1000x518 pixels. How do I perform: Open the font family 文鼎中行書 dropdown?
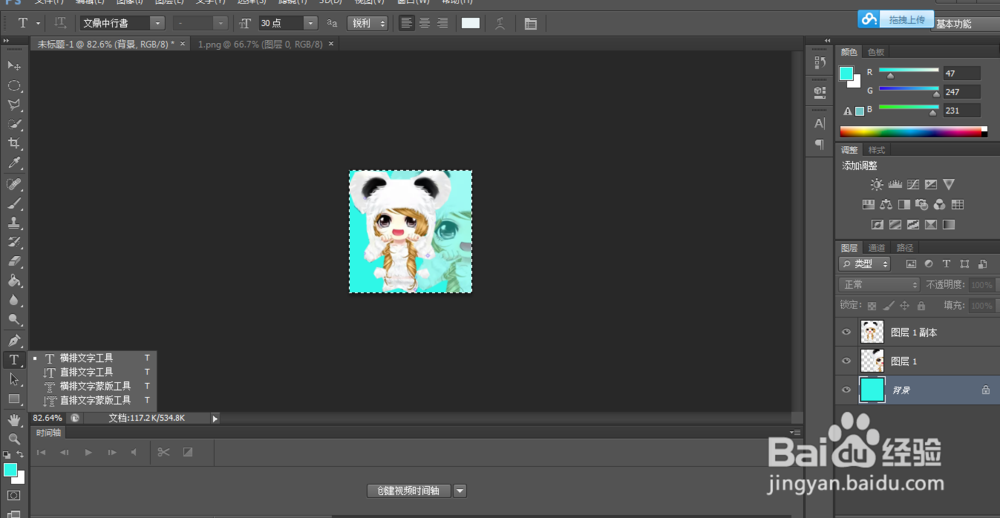(x=158, y=23)
